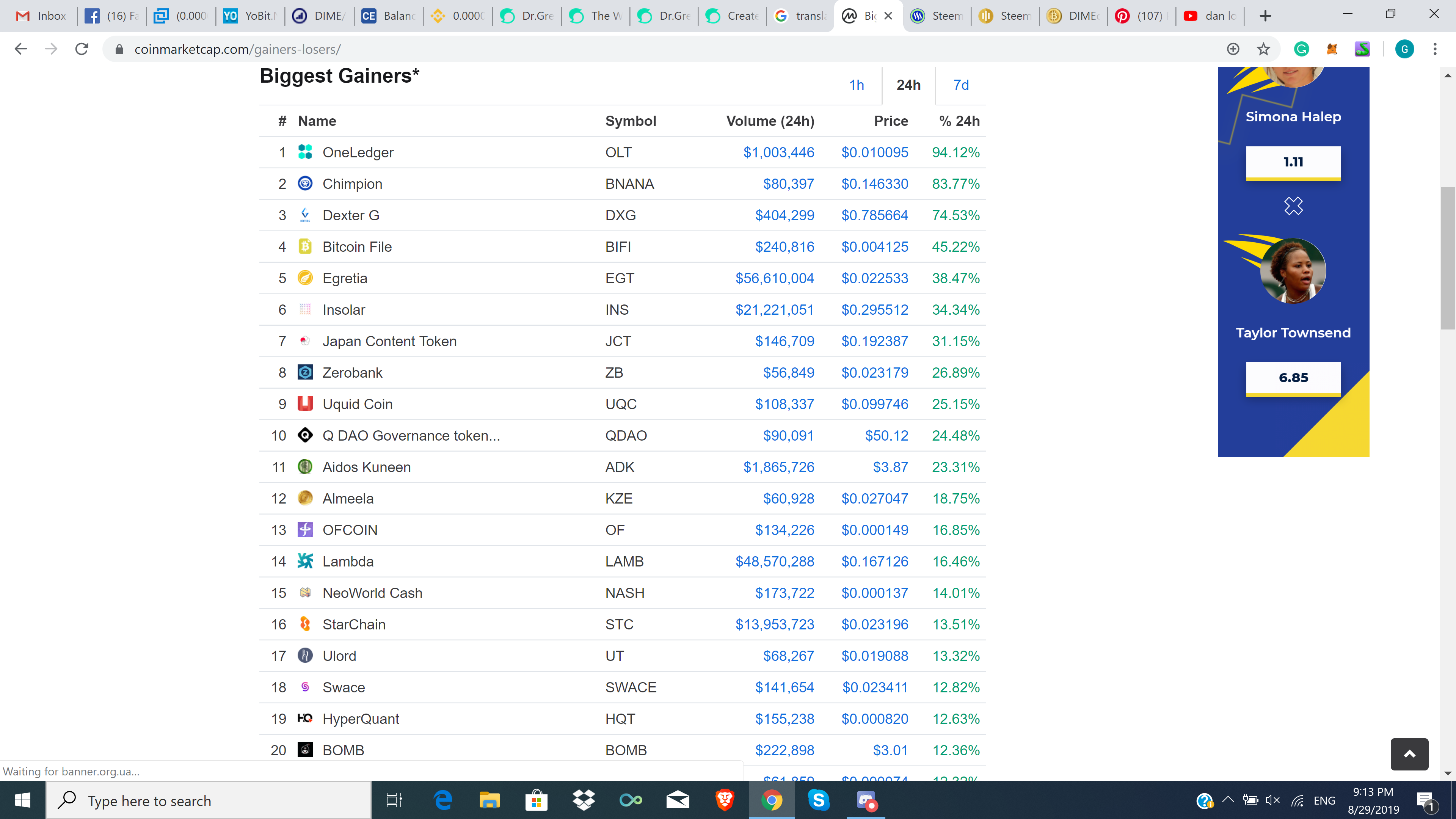Switch to the YouTube dan lo tab
The width and height of the screenshot is (1456, 819).
[x=1210, y=16]
